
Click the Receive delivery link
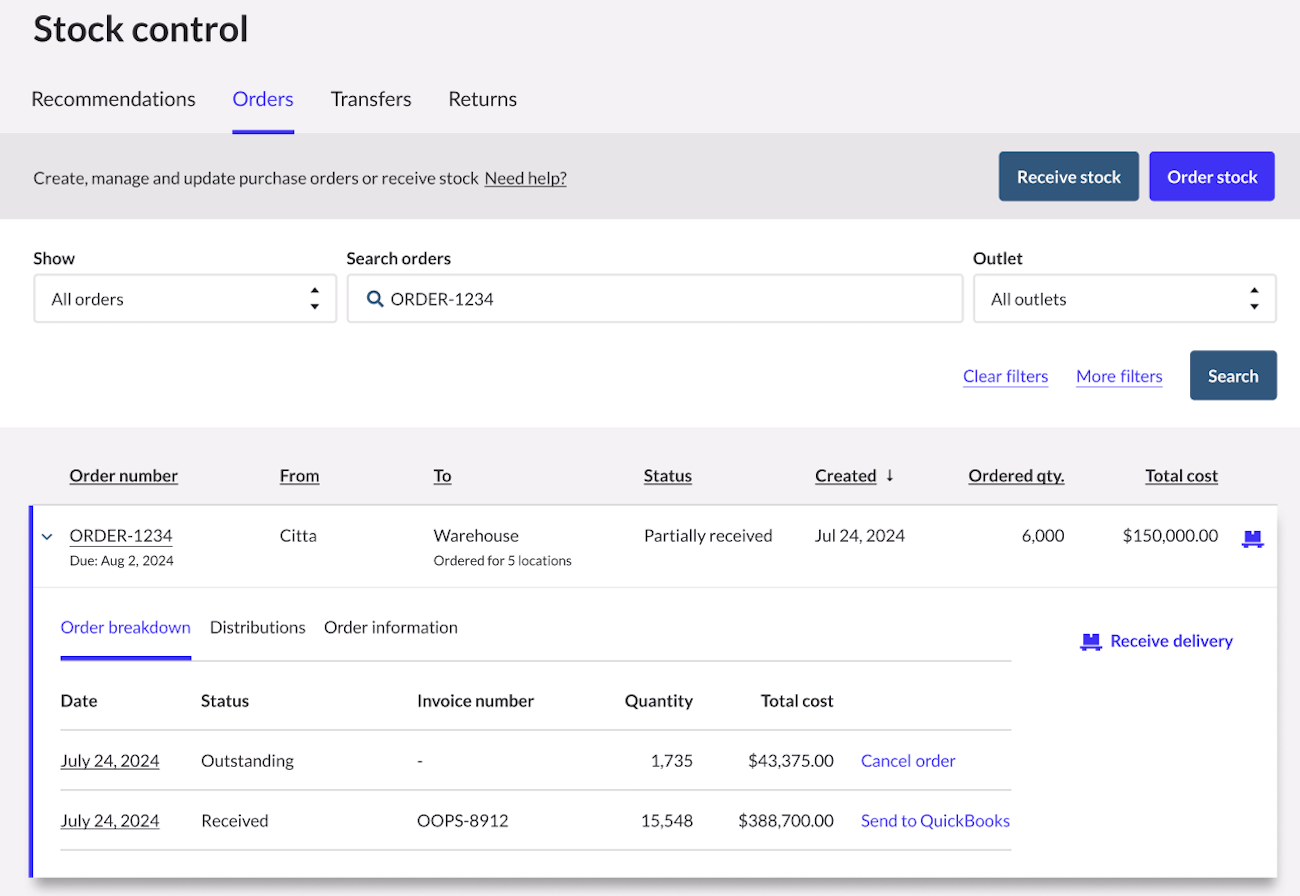(1170, 642)
